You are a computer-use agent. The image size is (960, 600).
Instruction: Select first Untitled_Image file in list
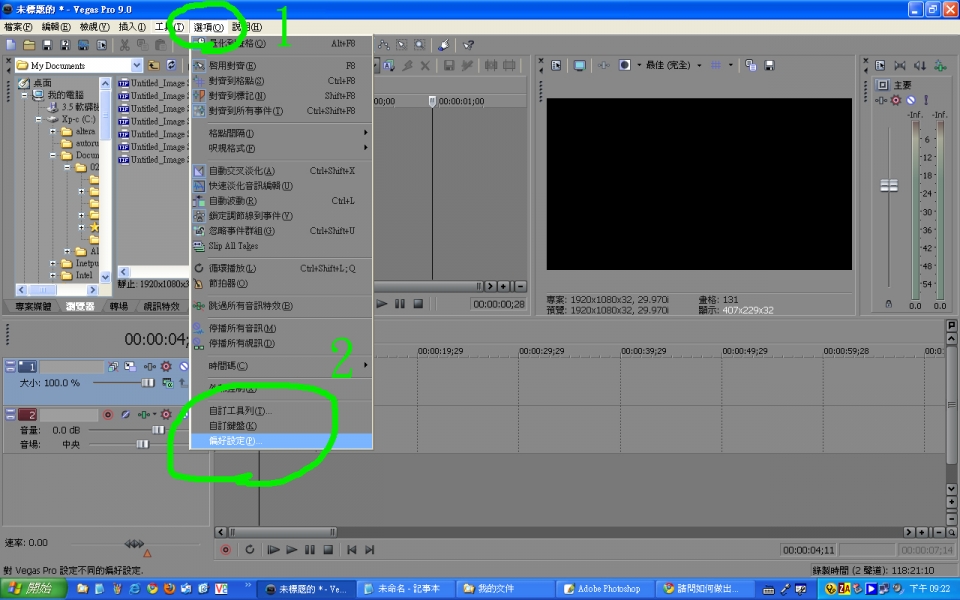[152, 83]
